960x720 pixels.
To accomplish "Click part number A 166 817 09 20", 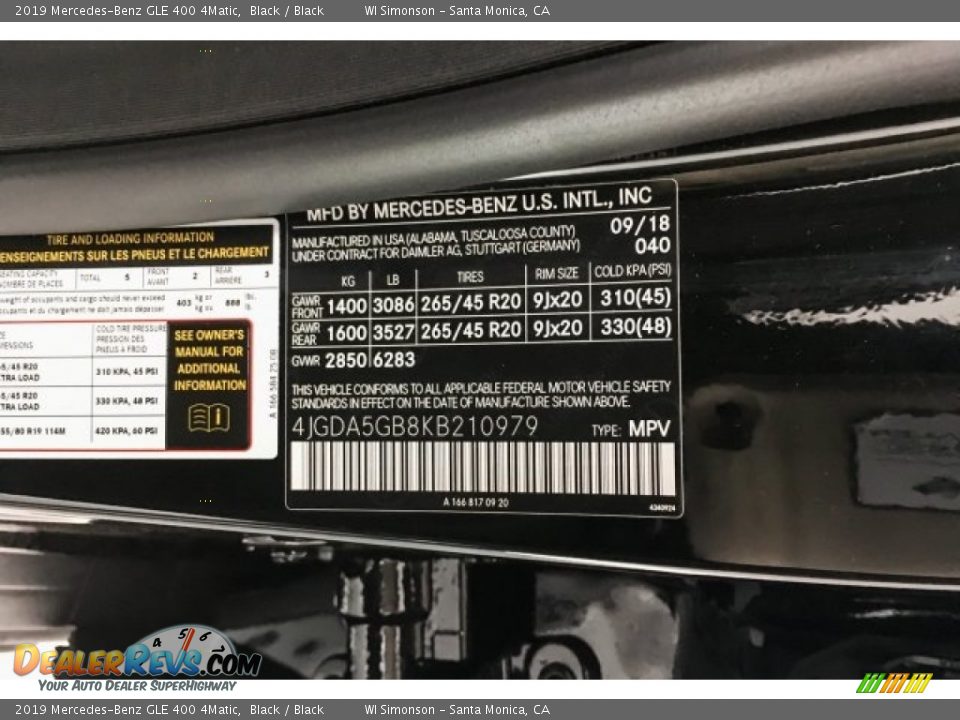I will point(475,502).
